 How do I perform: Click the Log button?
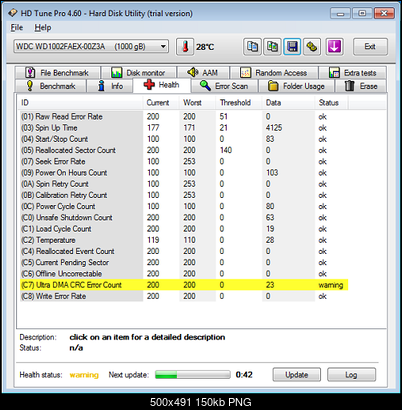[351, 375]
